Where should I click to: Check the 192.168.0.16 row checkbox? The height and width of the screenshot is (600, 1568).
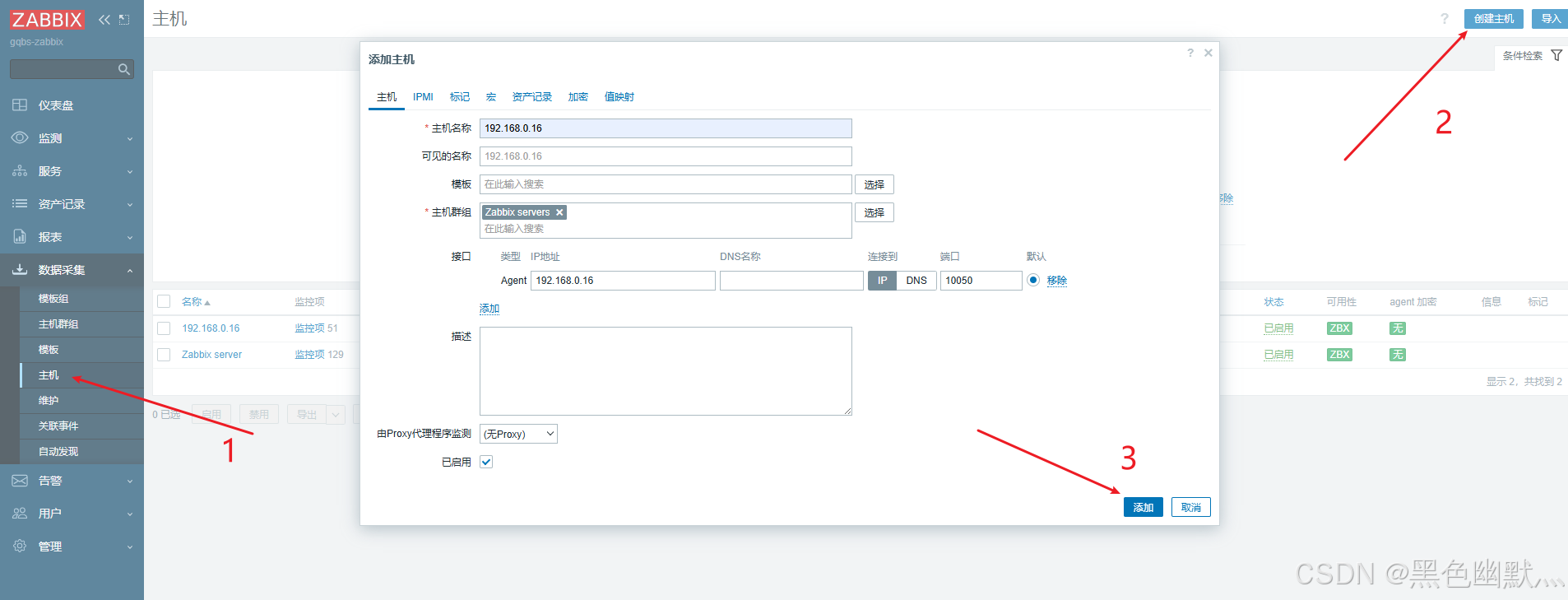(x=164, y=328)
